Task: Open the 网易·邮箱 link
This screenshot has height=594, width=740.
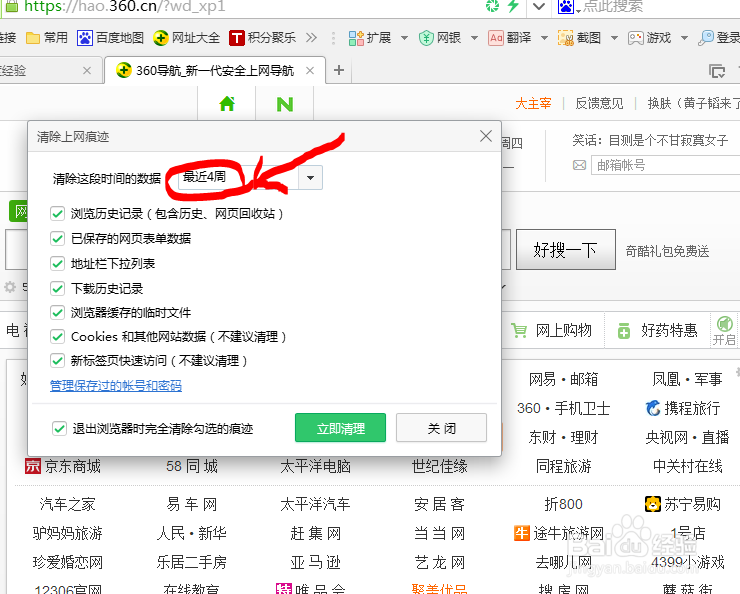Action: (563, 379)
